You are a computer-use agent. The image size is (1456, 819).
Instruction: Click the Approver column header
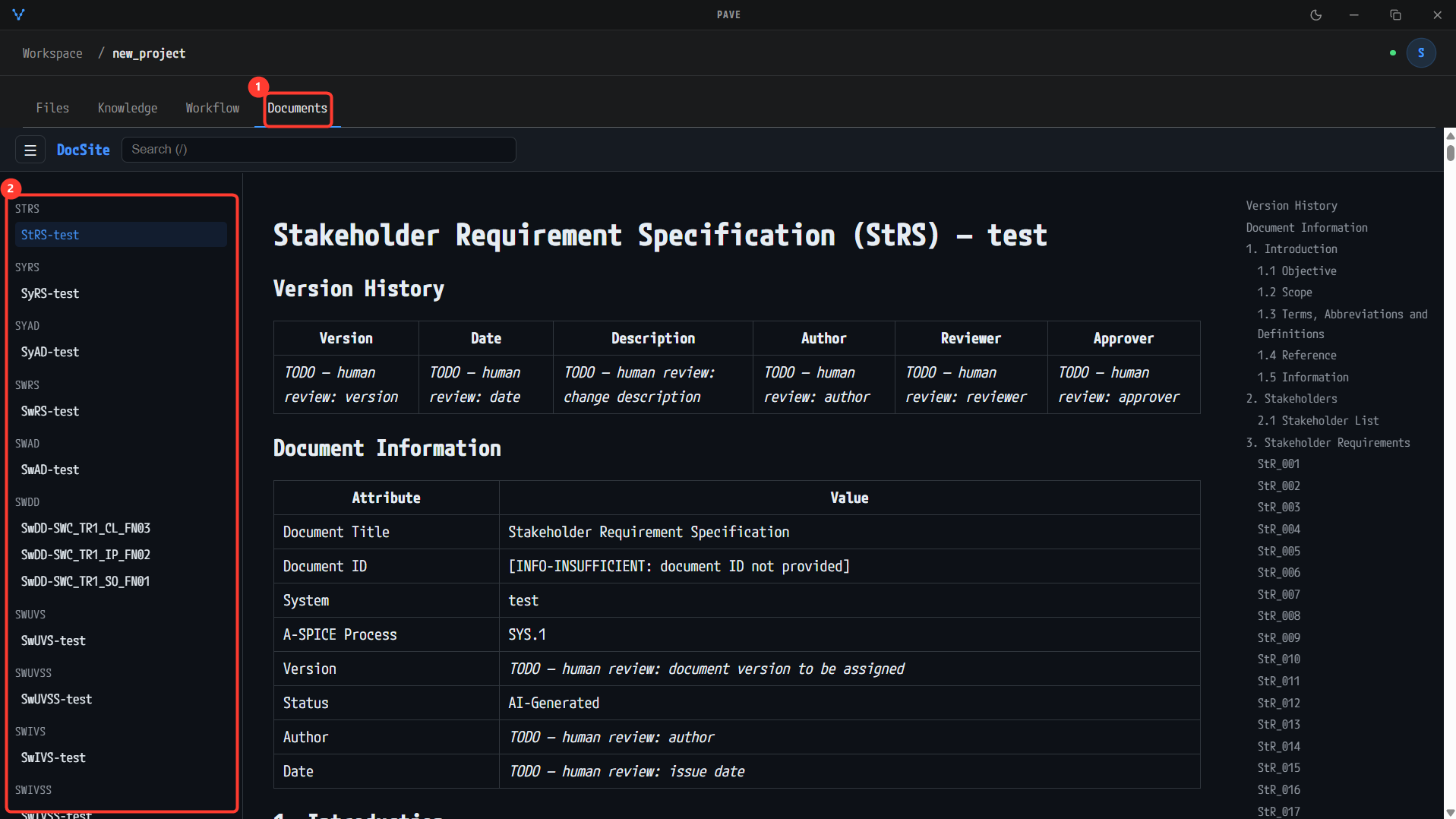click(x=1123, y=338)
